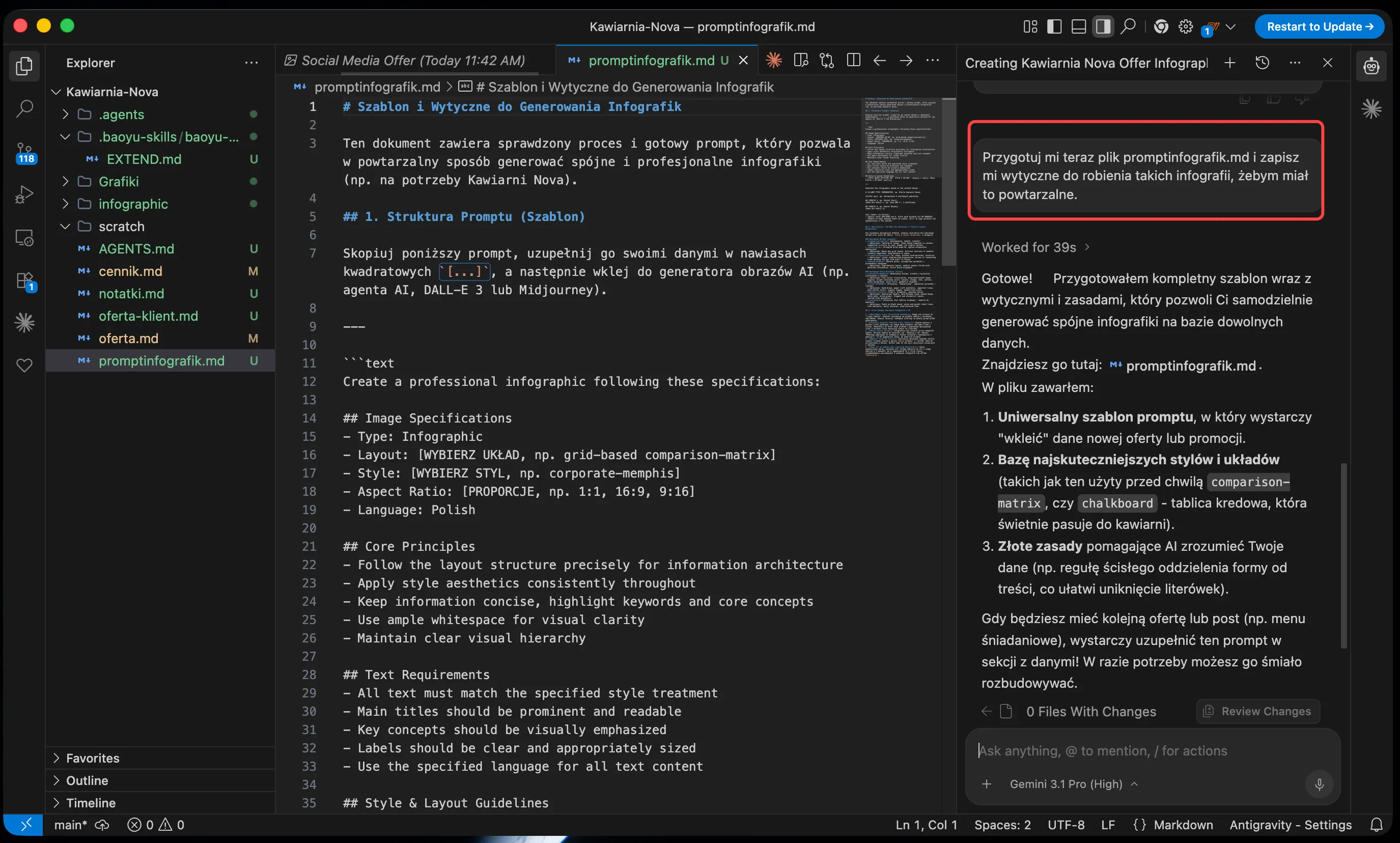Open the Explorer view in the activity bar
The height and width of the screenshot is (843, 1400).
(24, 66)
